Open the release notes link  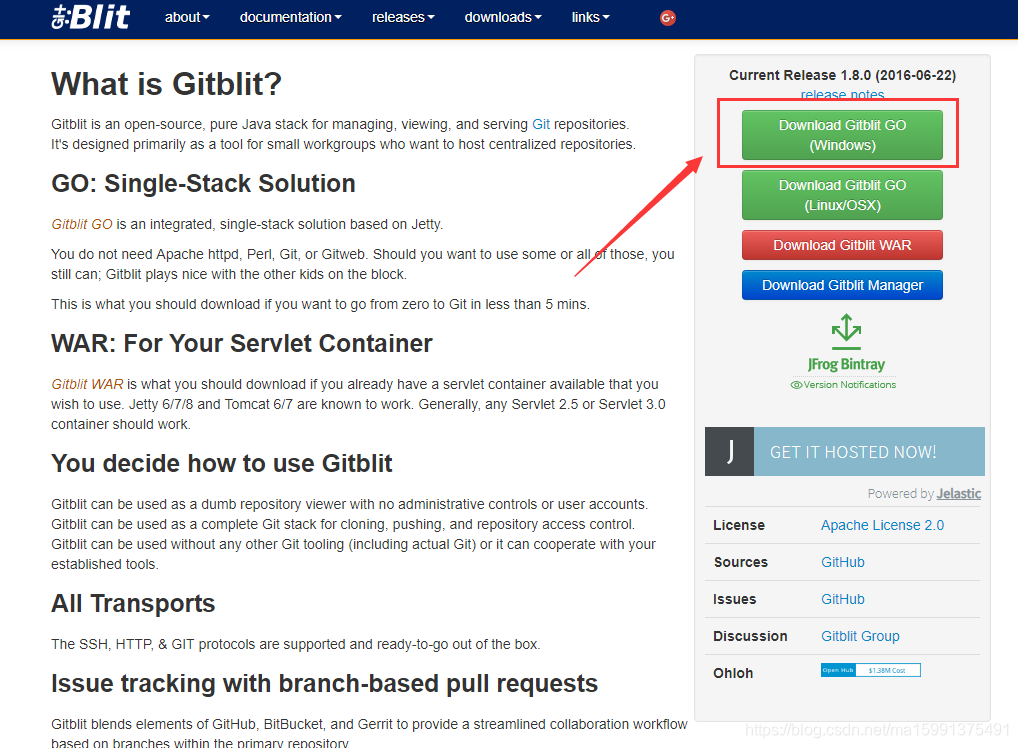coord(842,94)
